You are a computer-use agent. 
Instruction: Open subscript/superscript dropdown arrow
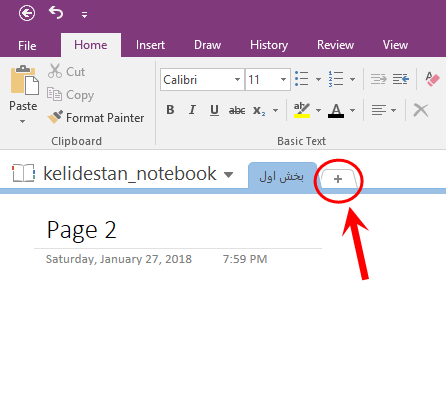pyautogui.click(x=275, y=110)
